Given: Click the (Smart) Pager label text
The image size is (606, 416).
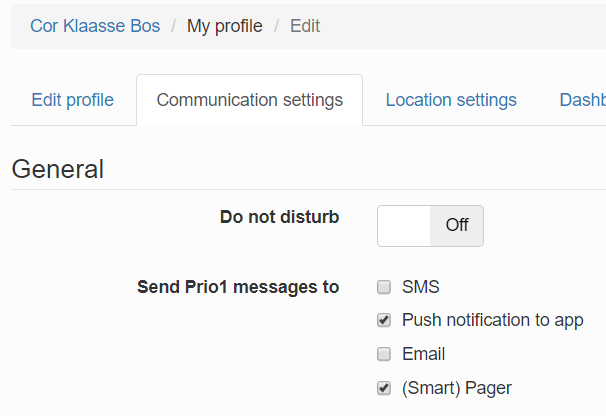Looking at the screenshot, I should pyautogui.click(x=457, y=388).
